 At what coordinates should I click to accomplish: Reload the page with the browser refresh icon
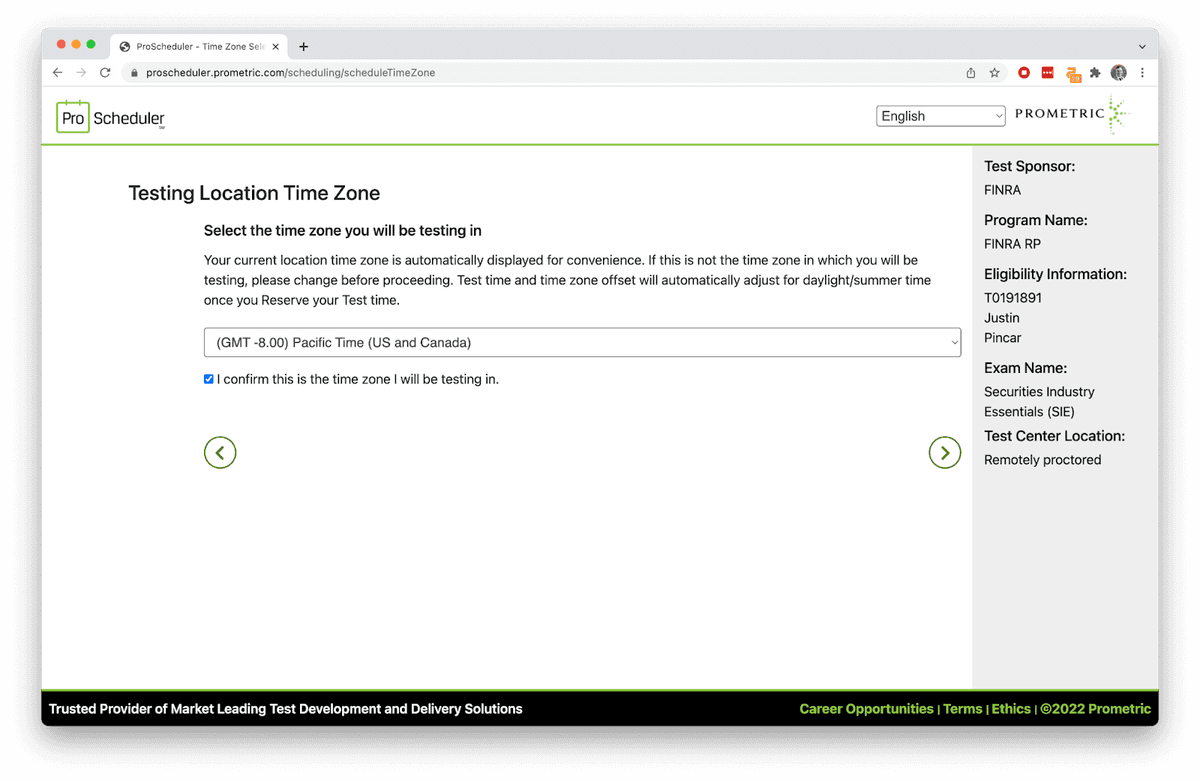105,73
